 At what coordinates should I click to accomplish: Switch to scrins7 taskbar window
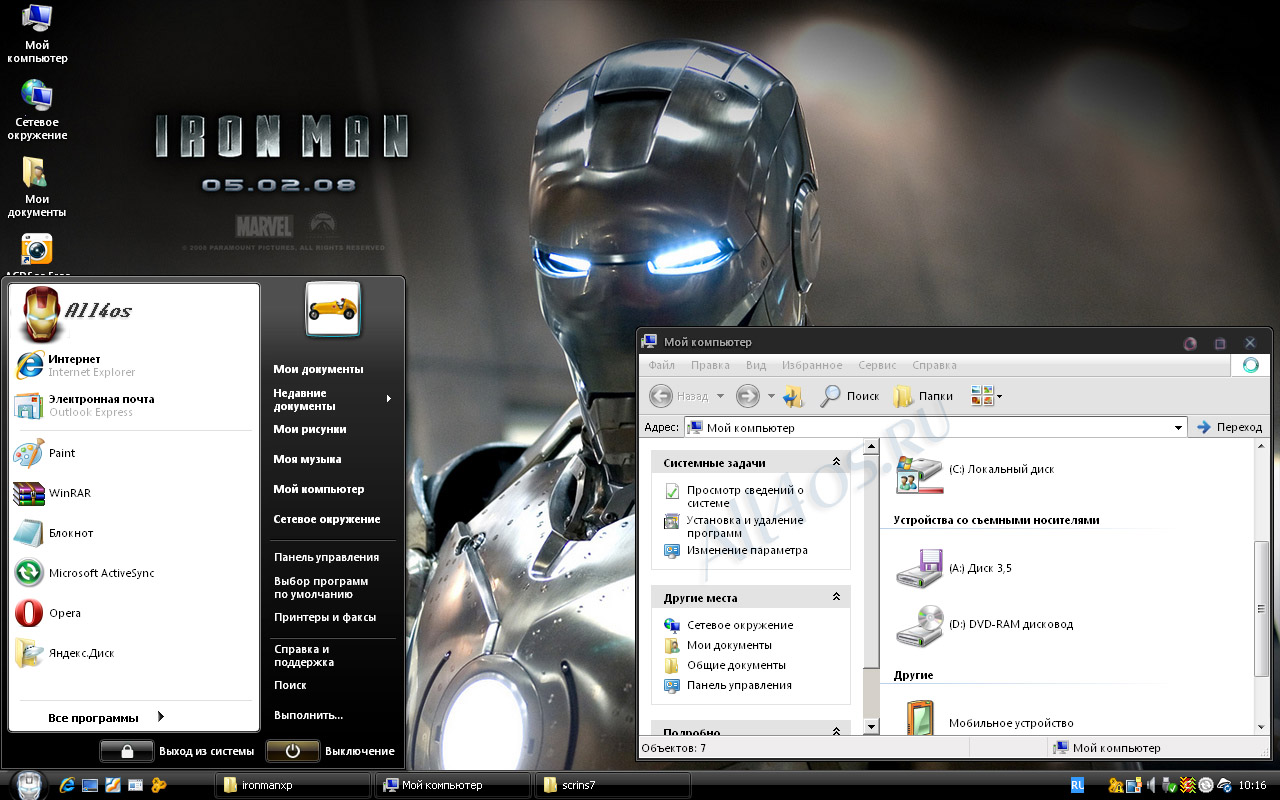click(613, 785)
